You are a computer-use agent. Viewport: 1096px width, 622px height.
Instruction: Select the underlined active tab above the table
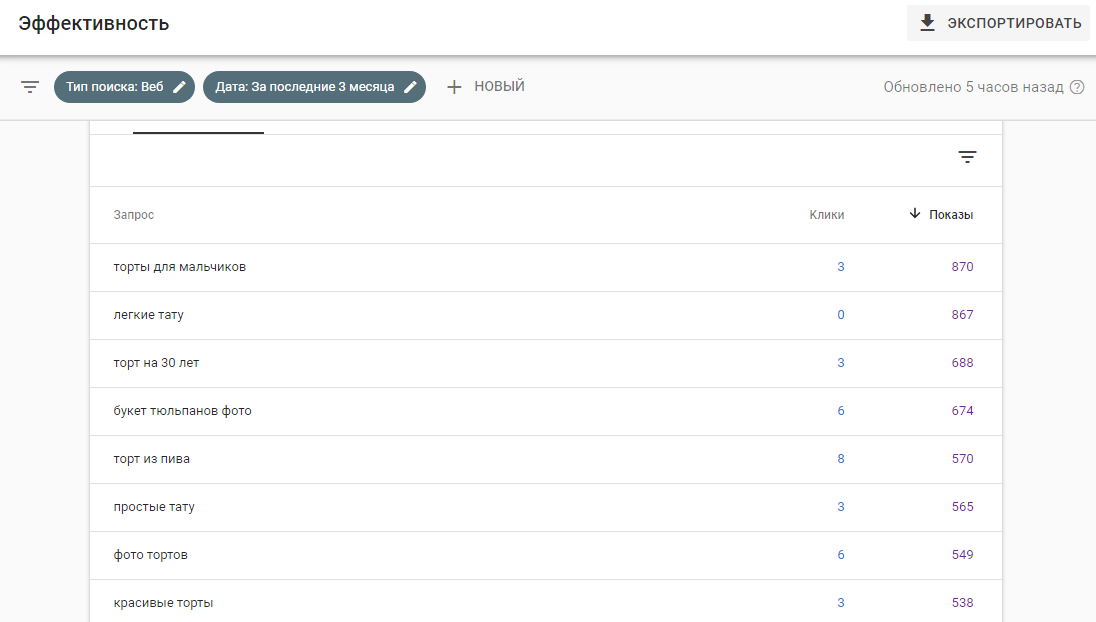[199, 128]
